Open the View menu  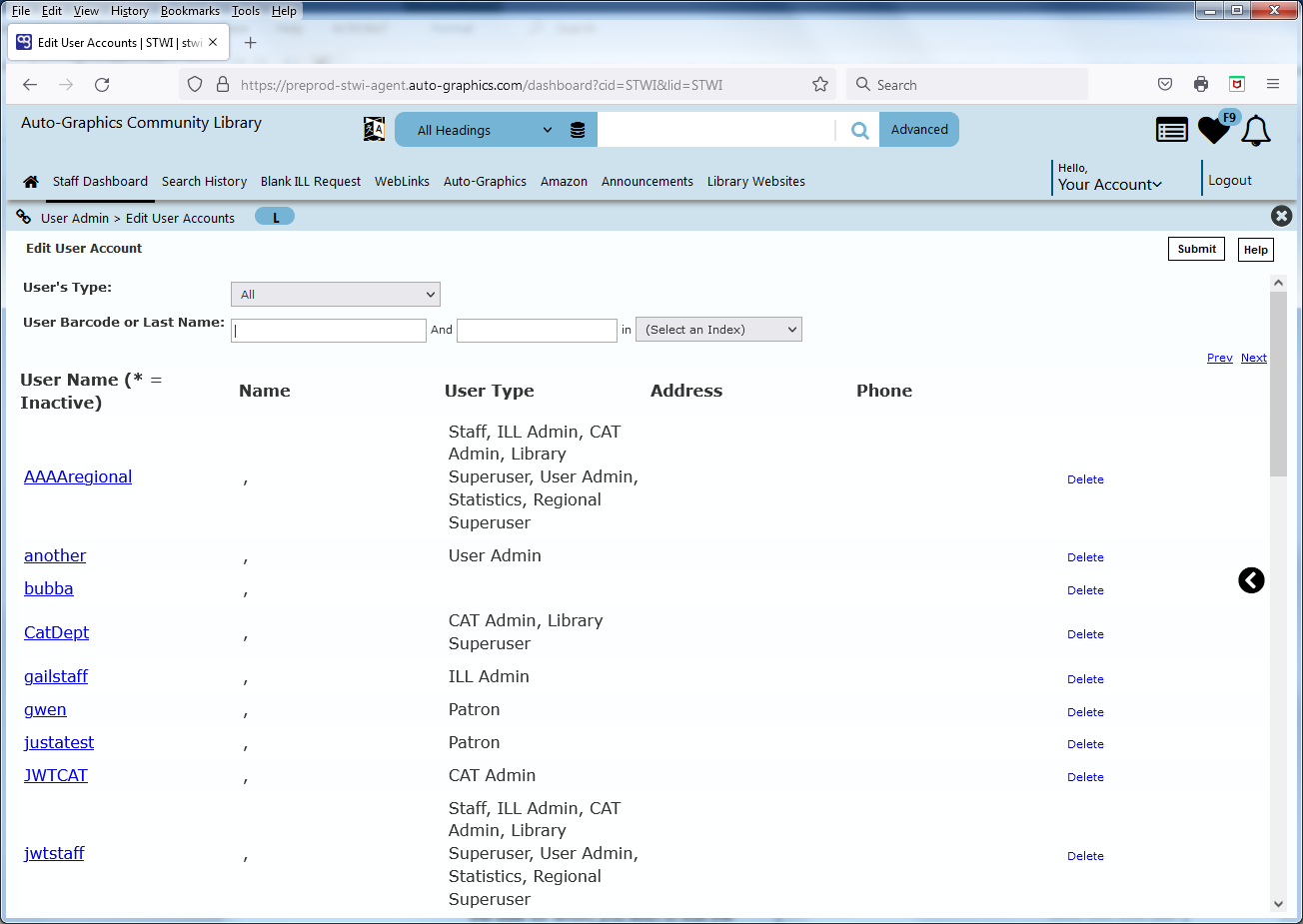point(86,11)
